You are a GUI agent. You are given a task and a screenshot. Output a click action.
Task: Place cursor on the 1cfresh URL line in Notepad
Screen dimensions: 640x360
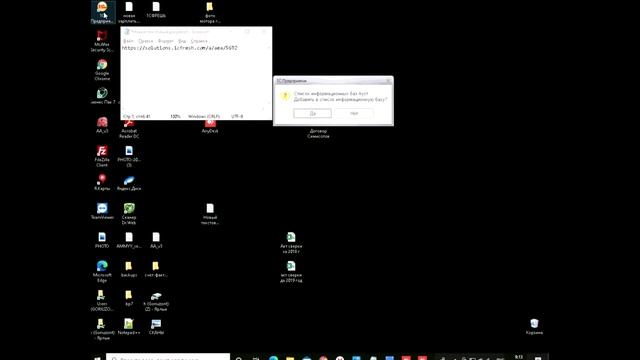(x=180, y=48)
